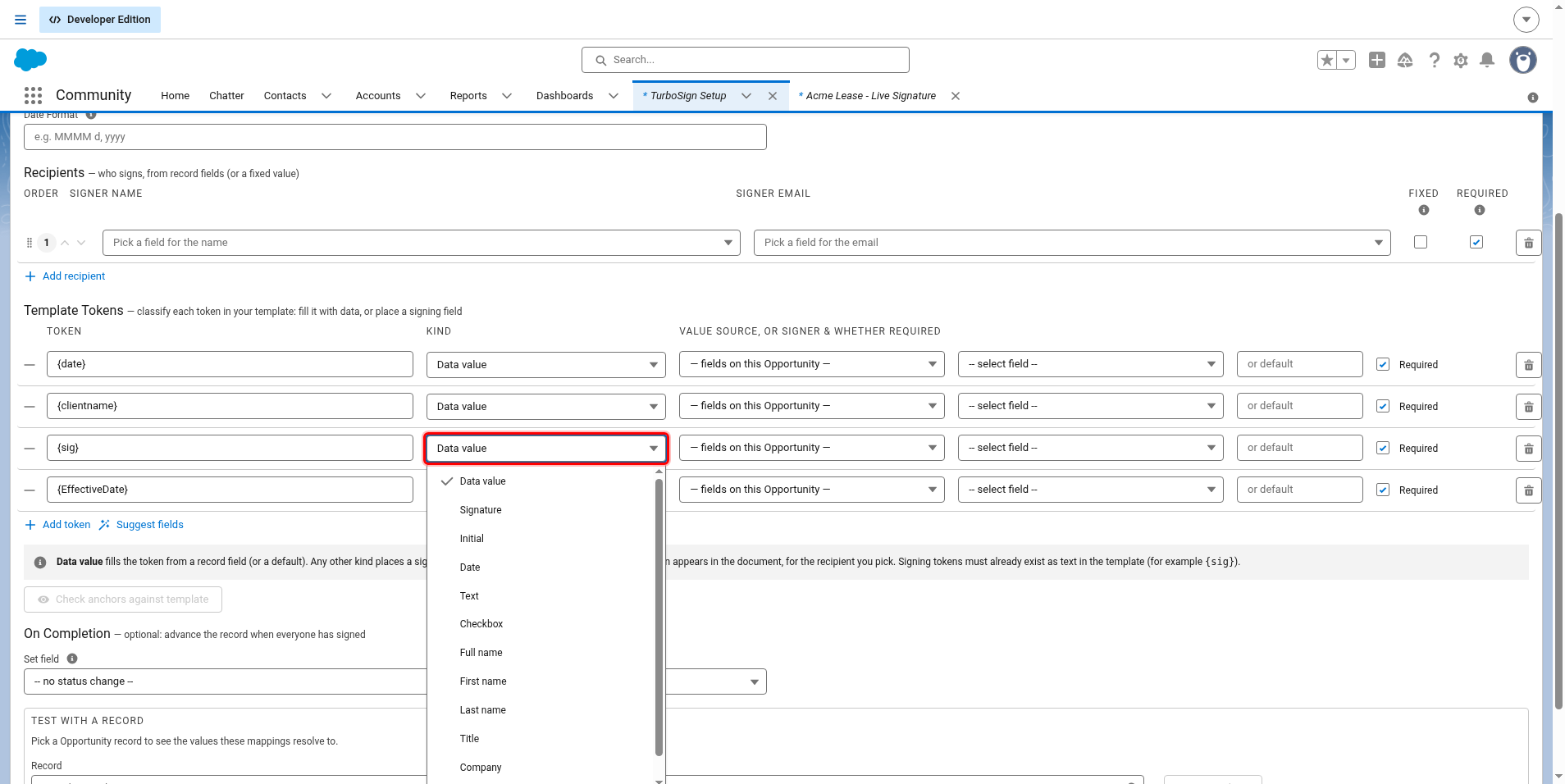Open the hamburger menu at top left
This screenshot has height=784, width=1565.
tap(21, 20)
